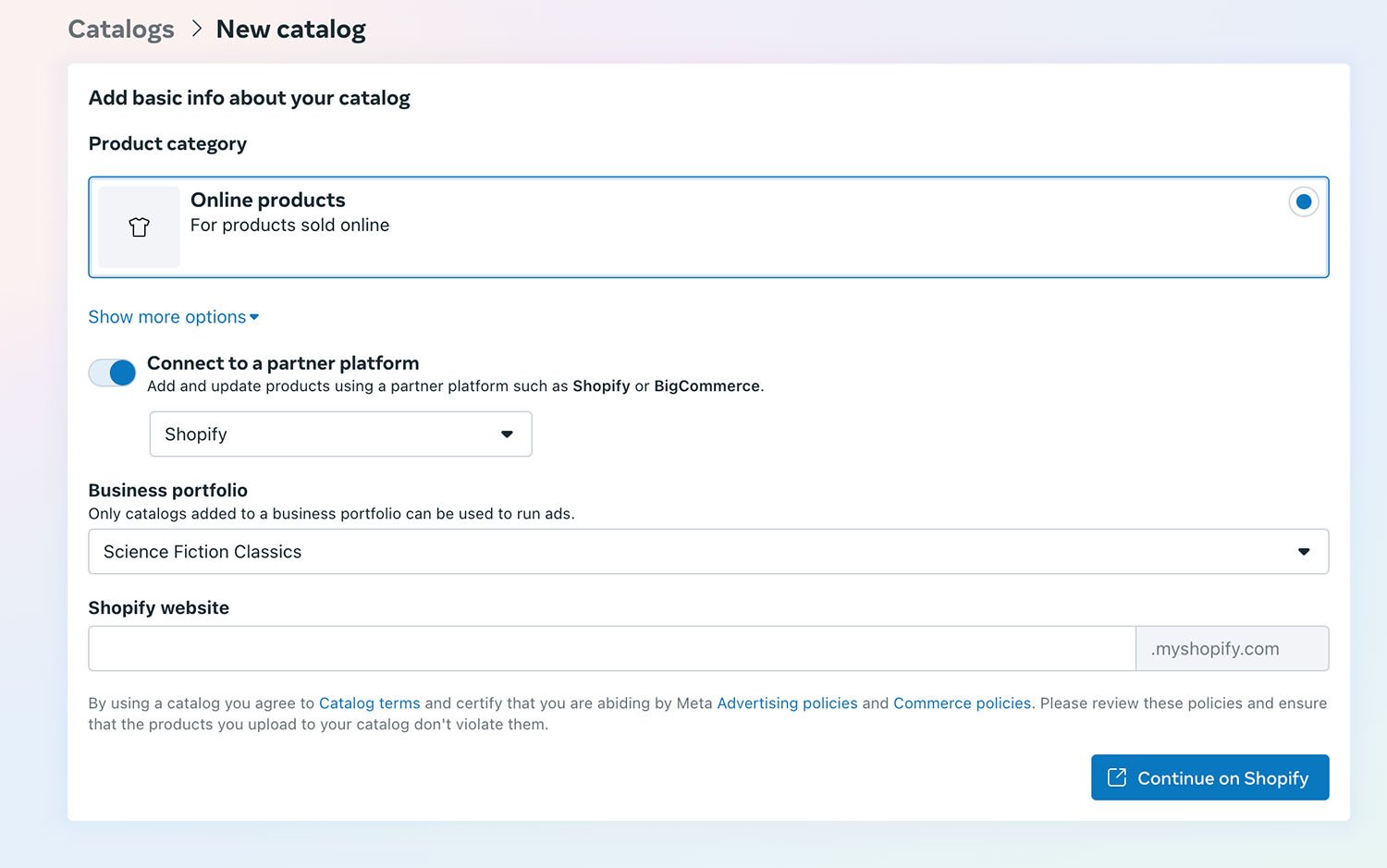Open the Catalog terms link
Screen dimensions: 1387x868
click(x=369, y=703)
